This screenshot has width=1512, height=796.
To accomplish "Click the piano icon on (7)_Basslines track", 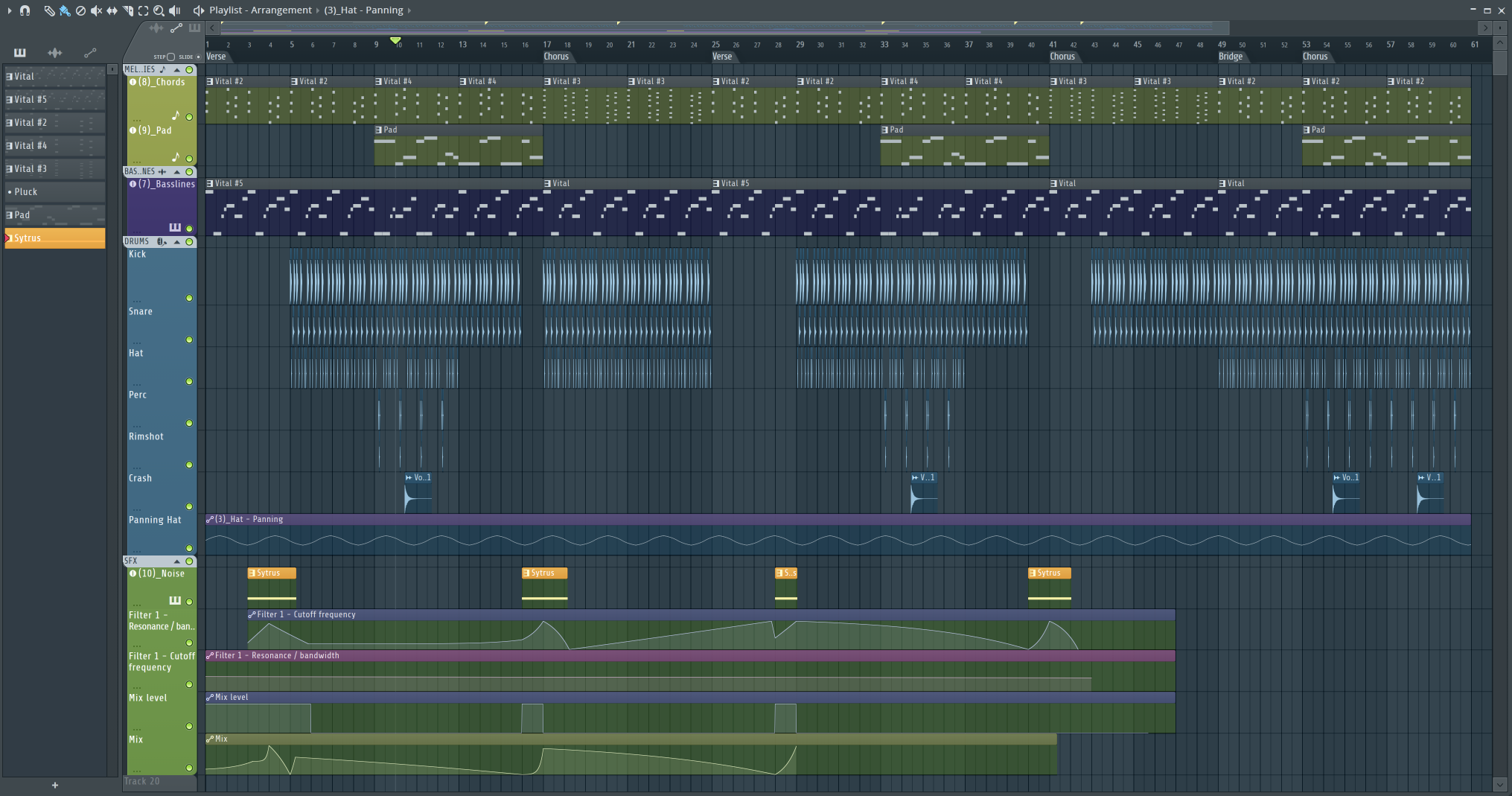I will (x=175, y=228).
